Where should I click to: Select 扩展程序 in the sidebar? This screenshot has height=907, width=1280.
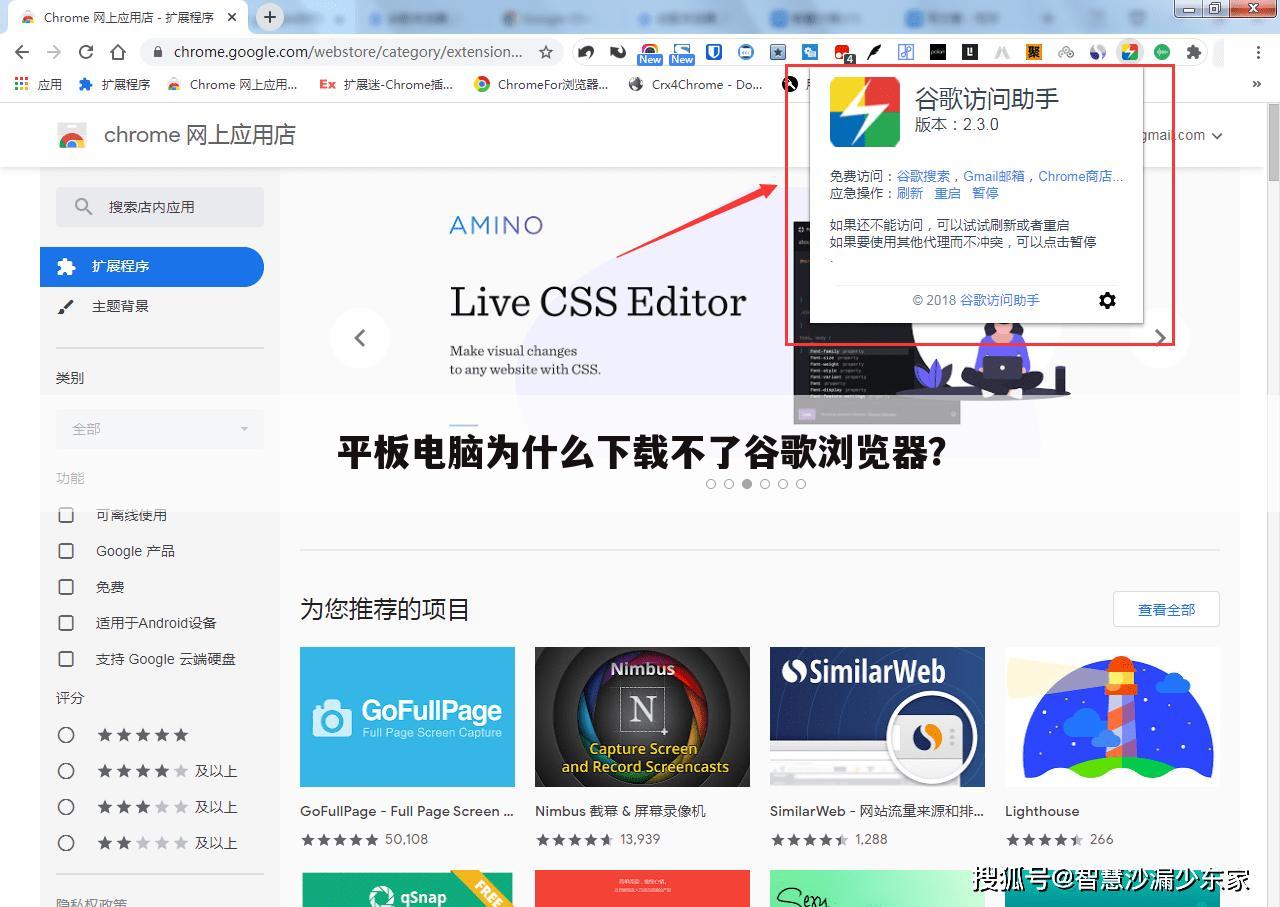(x=152, y=267)
